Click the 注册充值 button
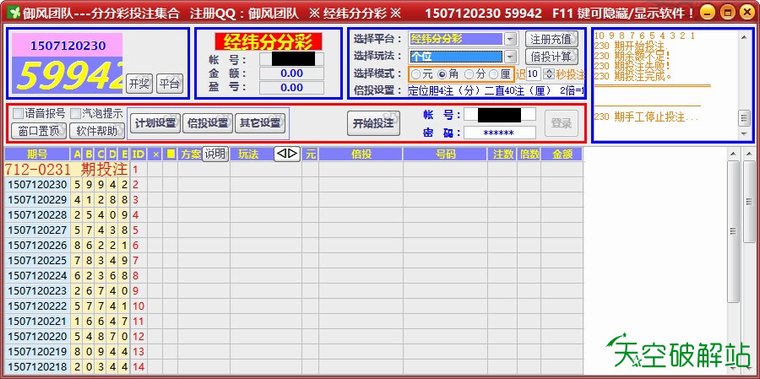 (551, 39)
